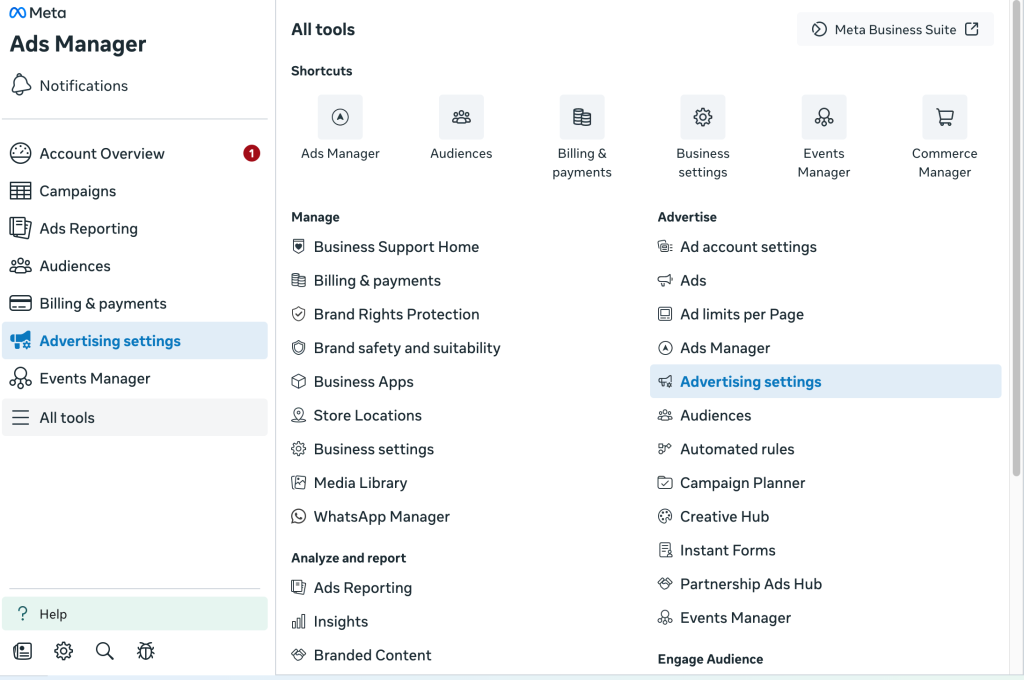Open Store Locations under Manage
This screenshot has height=680, width=1024.
(x=366, y=415)
